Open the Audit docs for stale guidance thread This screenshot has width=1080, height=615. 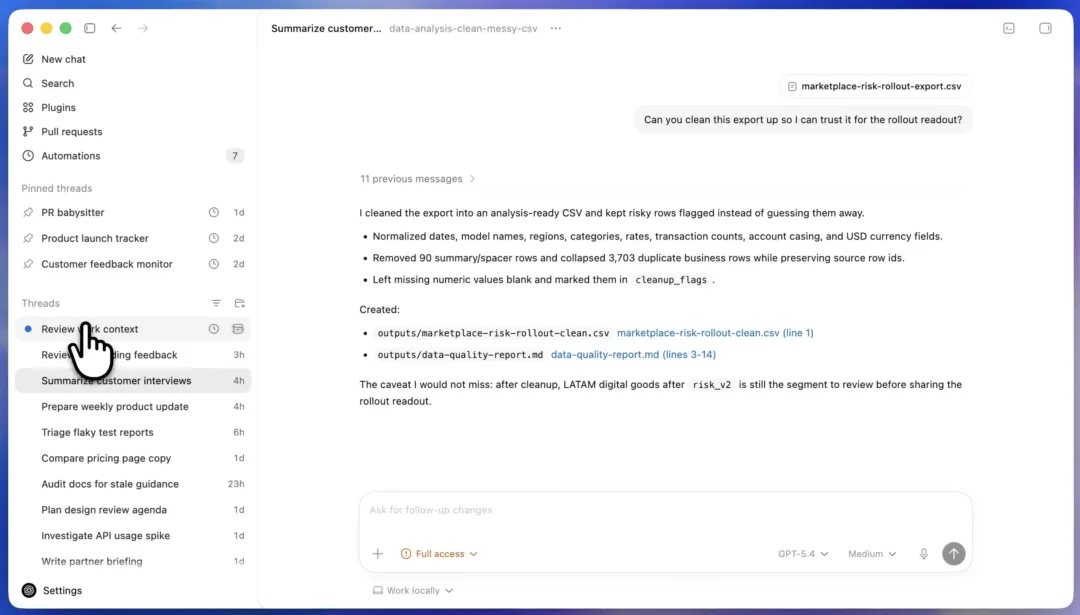(x=133, y=484)
